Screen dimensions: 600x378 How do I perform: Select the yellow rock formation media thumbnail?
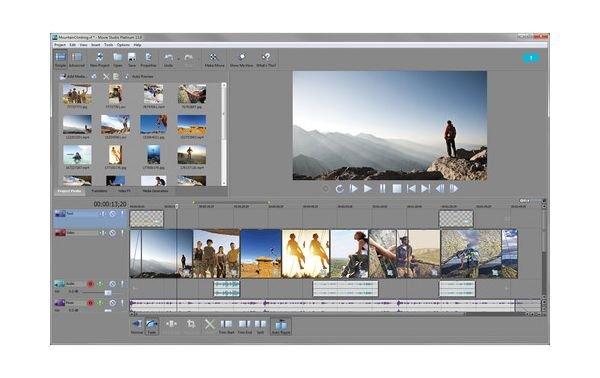pos(192,125)
